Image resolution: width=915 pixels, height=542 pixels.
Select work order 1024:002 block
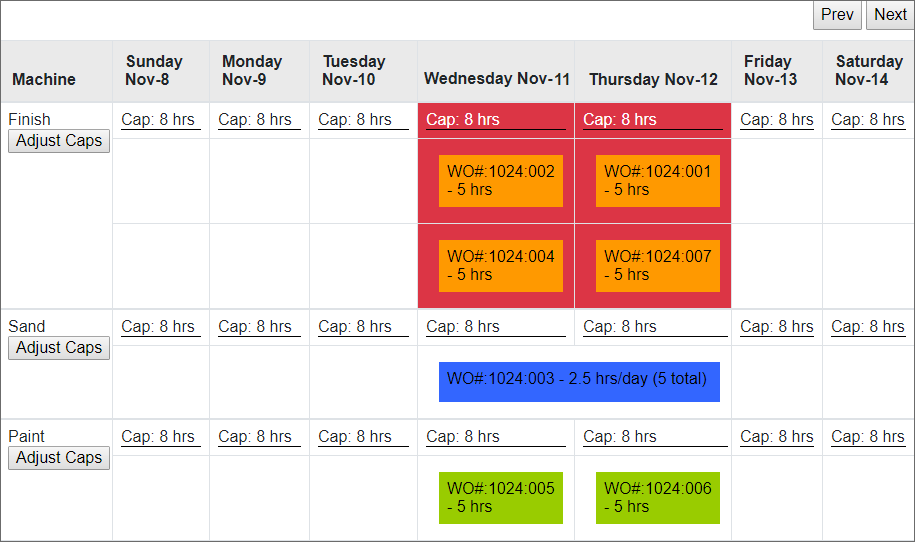pyautogui.click(x=501, y=181)
